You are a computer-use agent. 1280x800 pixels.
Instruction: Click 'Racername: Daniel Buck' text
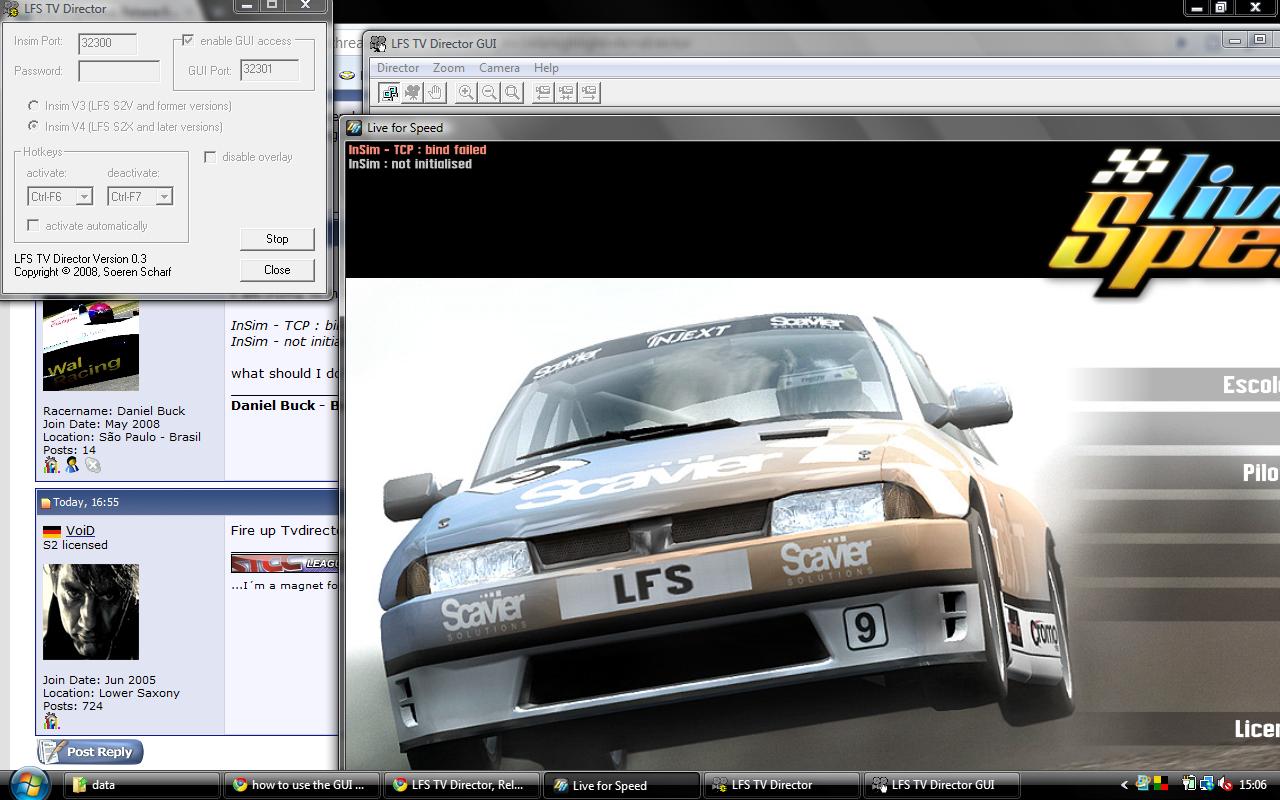(x=114, y=411)
